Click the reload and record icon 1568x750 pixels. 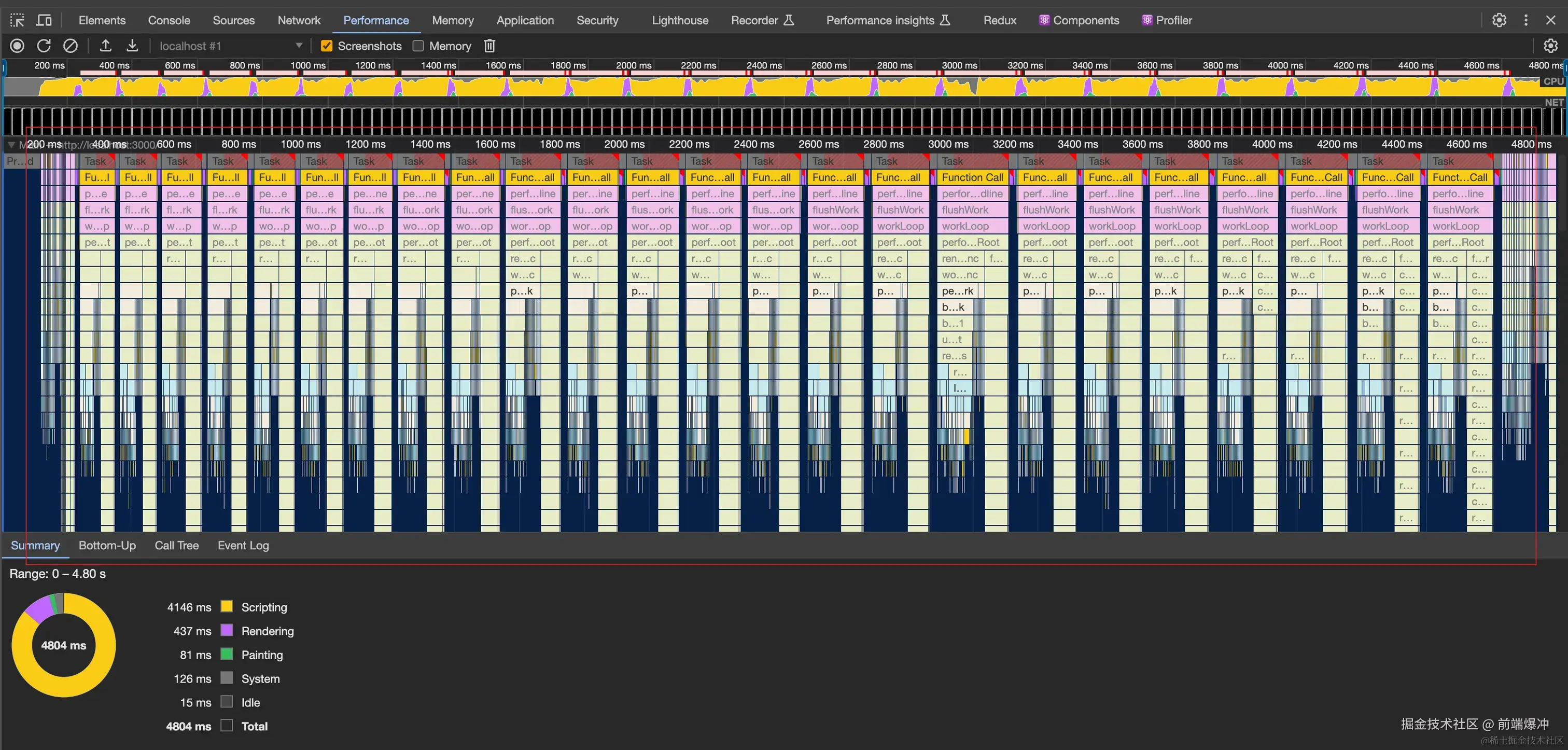44,46
